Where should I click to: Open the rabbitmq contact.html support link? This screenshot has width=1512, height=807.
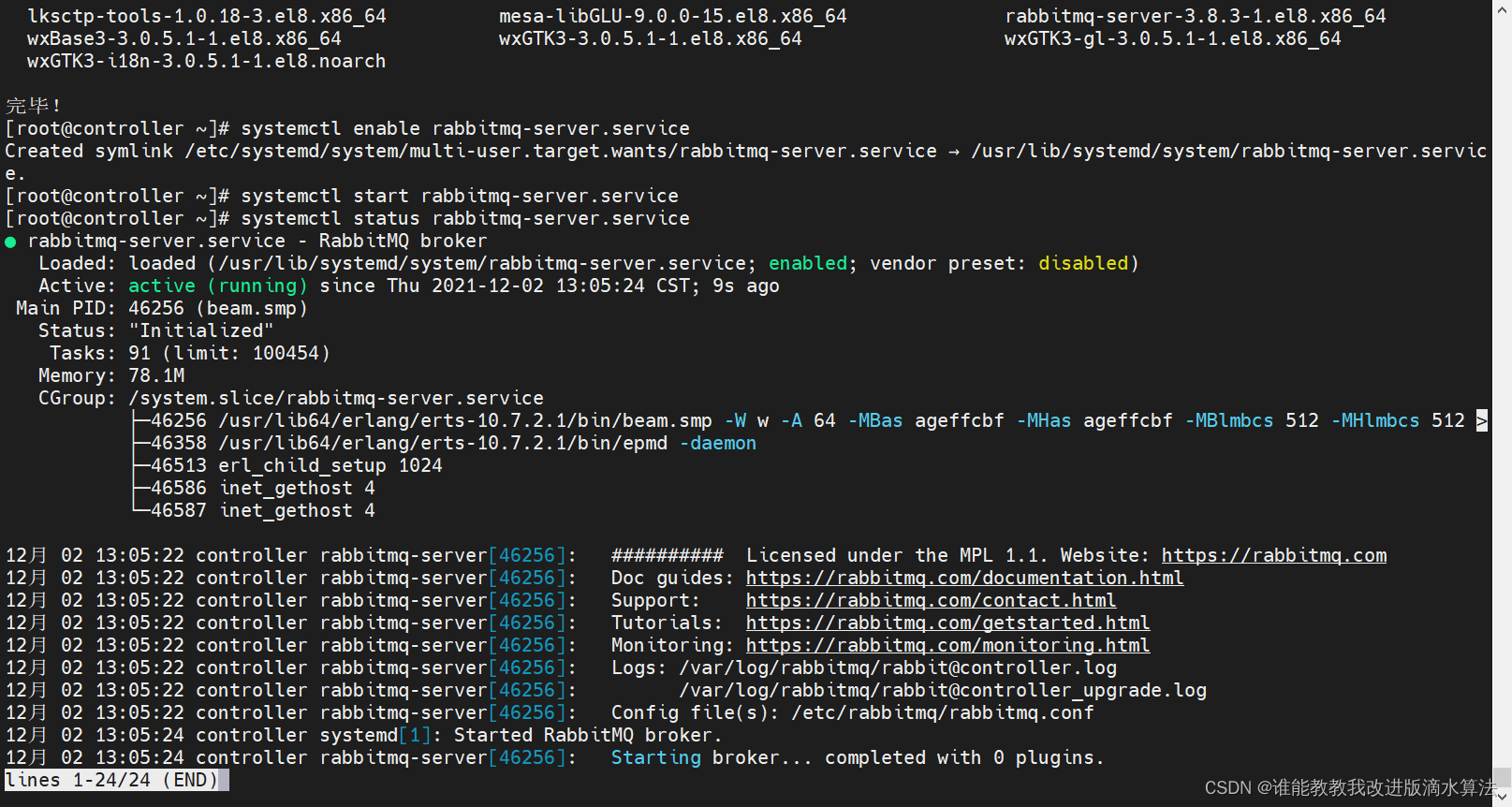[931, 600]
